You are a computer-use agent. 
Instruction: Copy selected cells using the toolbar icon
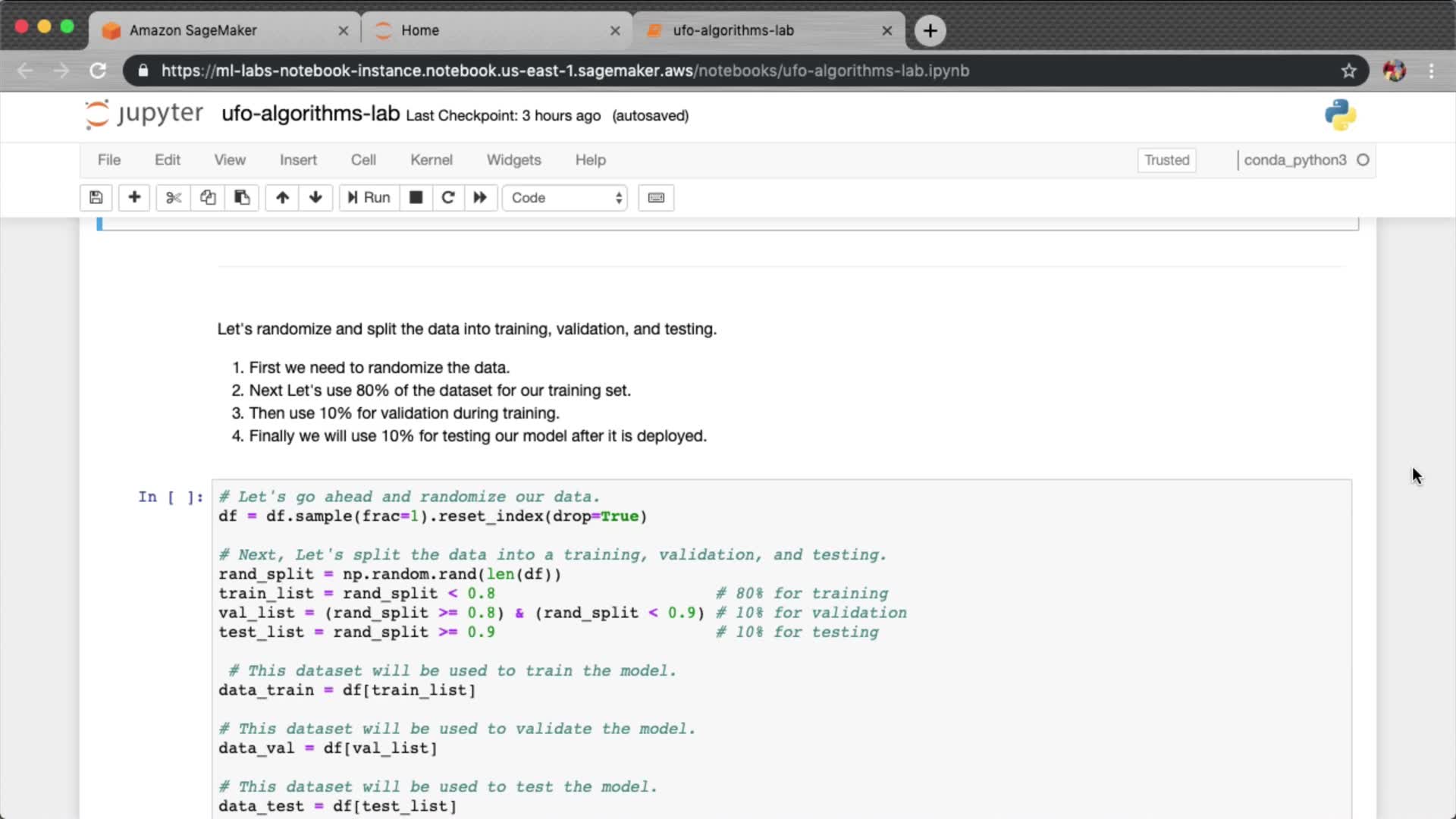pos(208,198)
